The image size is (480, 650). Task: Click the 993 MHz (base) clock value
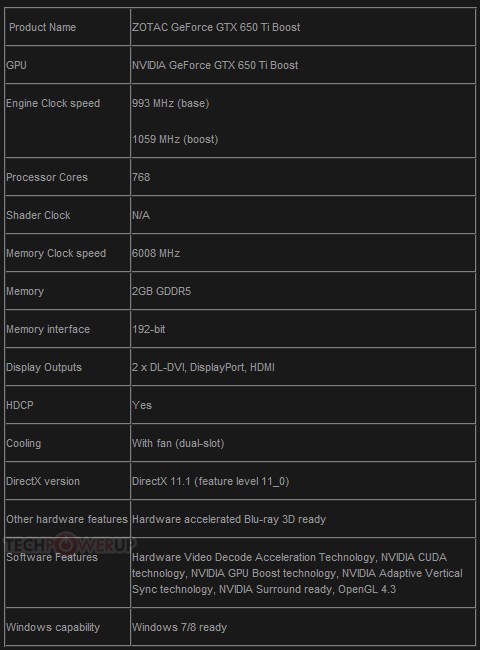pyautogui.click(x=170, y=103)
